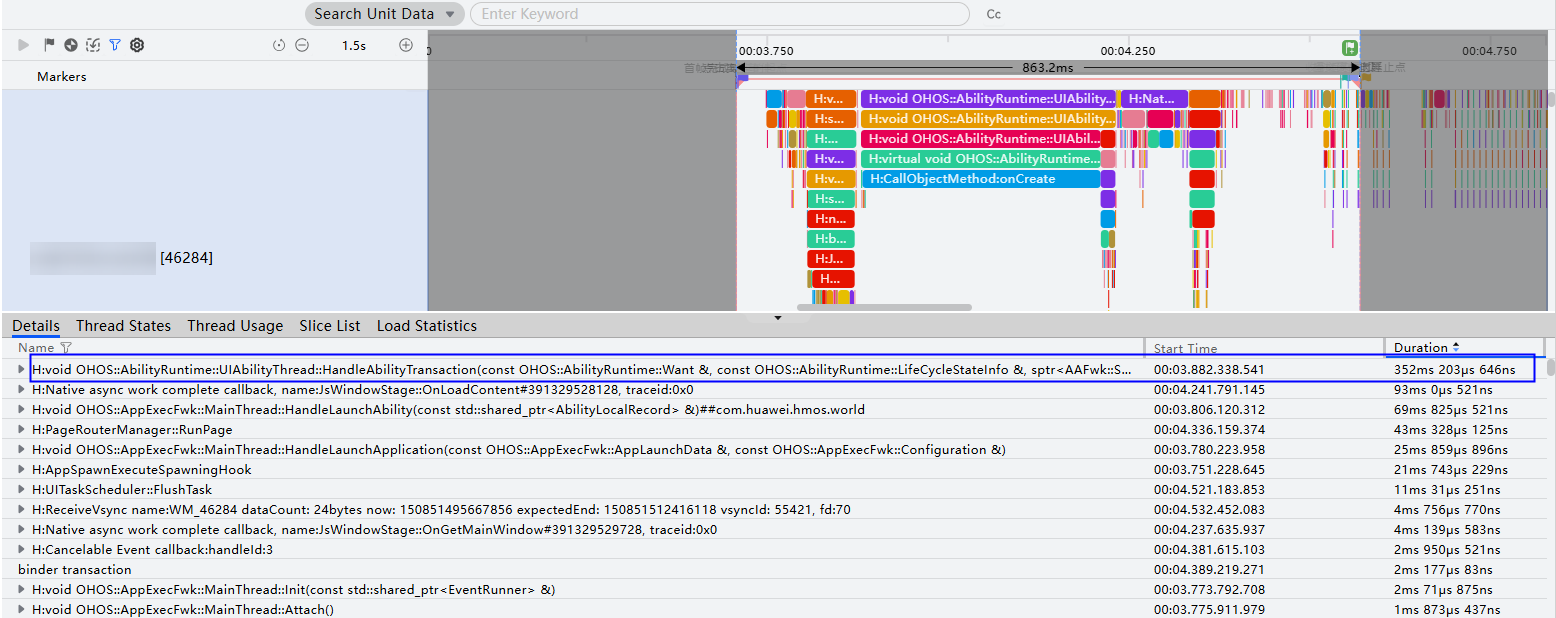Open the gear settings icon
Viewport: 1556px width, 618px height.
pyautogui.click(x=137, y=45)
